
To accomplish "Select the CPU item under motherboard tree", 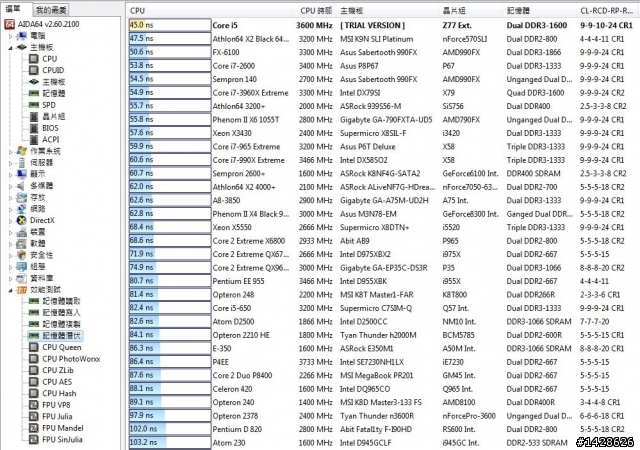I will 49,59.
